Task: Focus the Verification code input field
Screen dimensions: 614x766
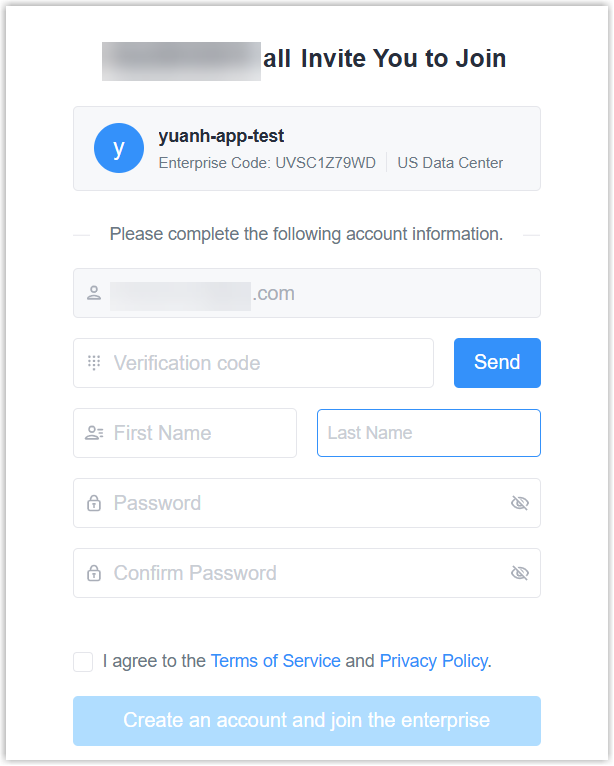Action: click(265, 363)
